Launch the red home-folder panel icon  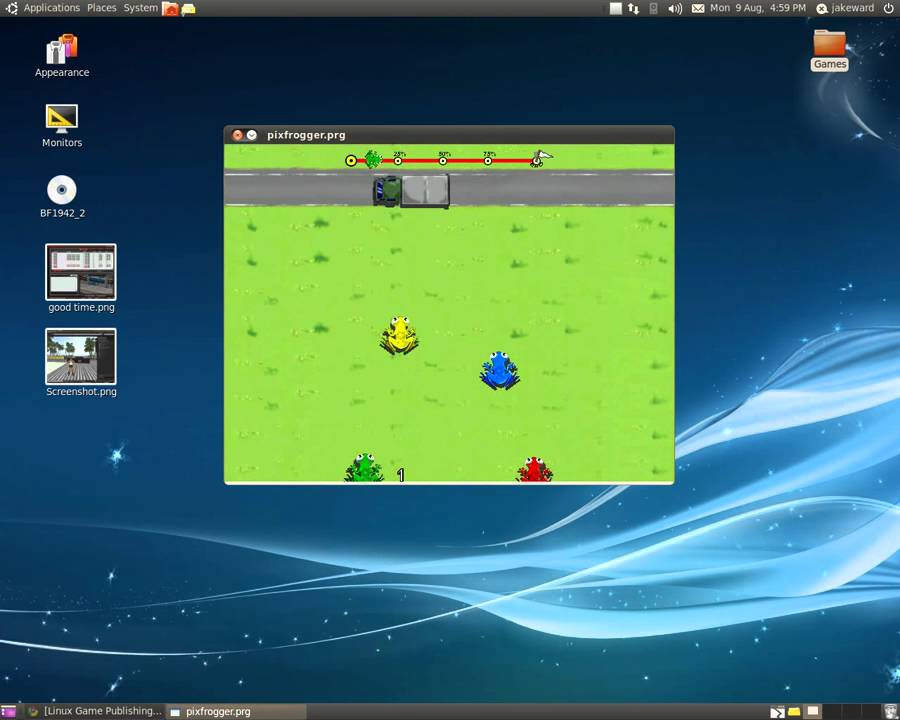pyautogui.click(x=170, y=9)
